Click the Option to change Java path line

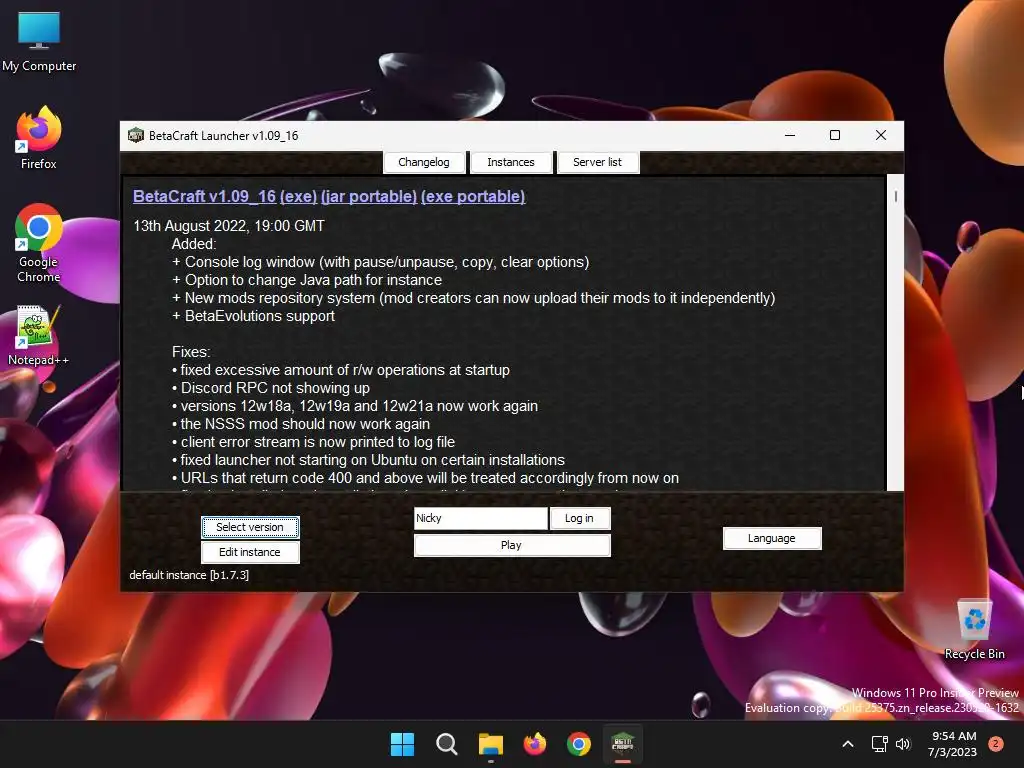[307, 280]
